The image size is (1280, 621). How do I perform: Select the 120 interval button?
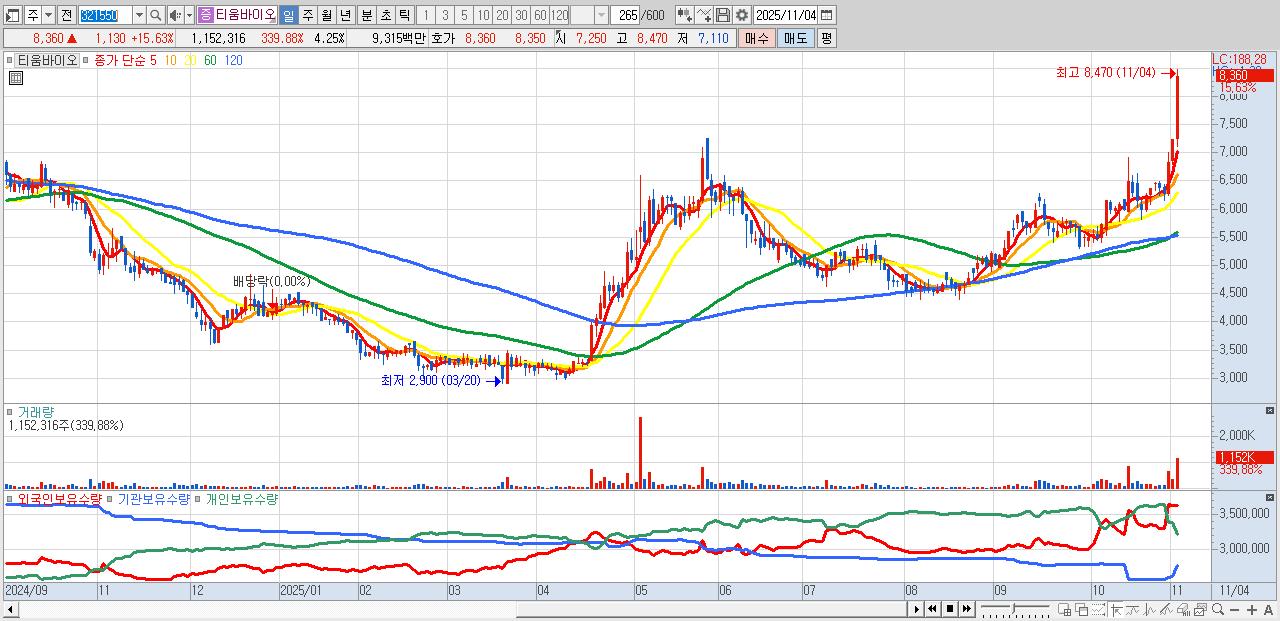[559, 15]
